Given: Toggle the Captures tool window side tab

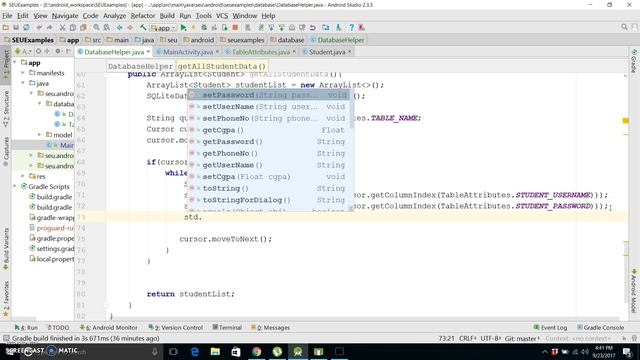Looking at the screenshot, I should tap(6, 151).
